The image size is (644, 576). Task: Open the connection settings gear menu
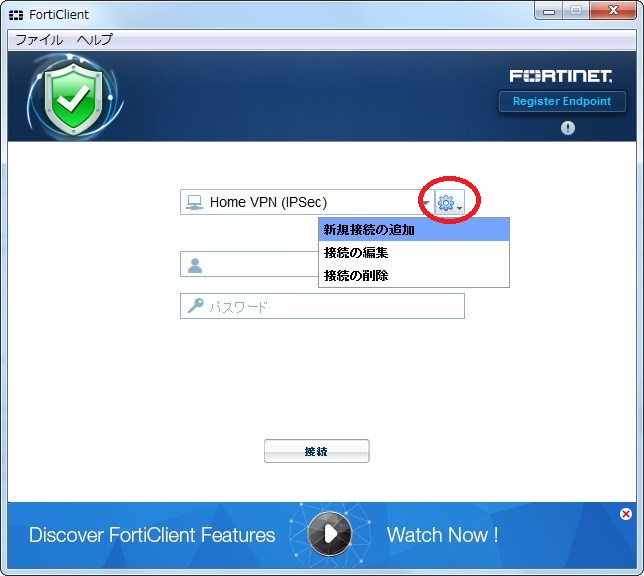pyautogui.click(x=450, y=203)
